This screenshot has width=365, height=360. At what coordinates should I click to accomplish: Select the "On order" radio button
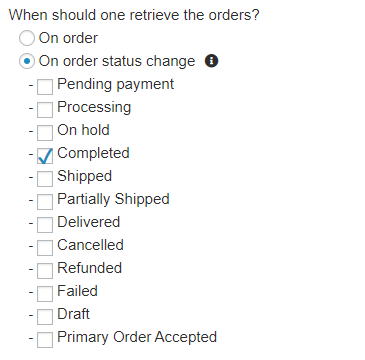point(27,38)
